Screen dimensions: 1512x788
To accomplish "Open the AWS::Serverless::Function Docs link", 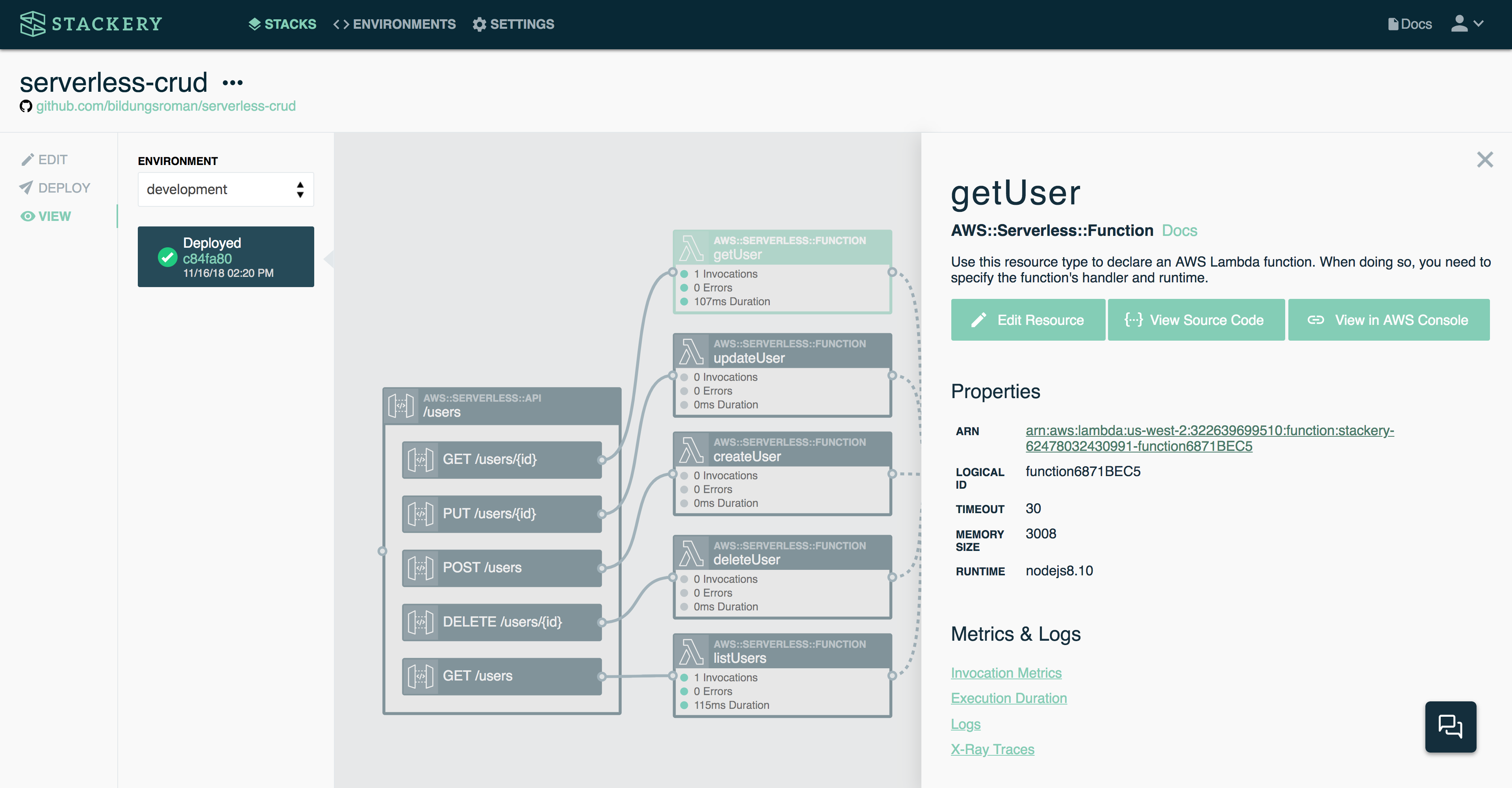I will coord(1179,230).
